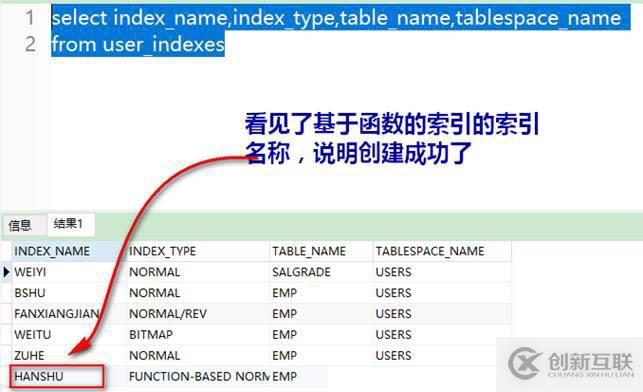Image resolution: width=643 pixels, height=392 pixels.
Task: Select the BSHU index name cell
Action: tap(69, 293)
